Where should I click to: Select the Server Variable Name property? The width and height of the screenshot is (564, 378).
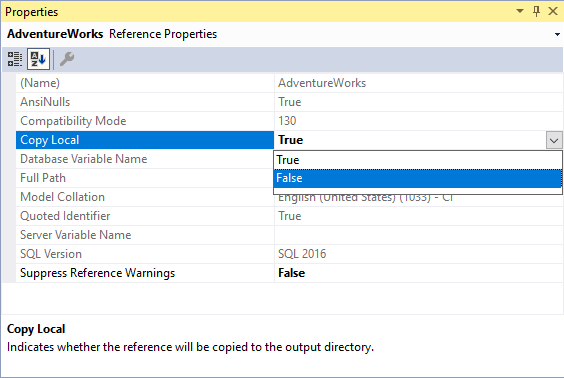click(x=145, y=235)
